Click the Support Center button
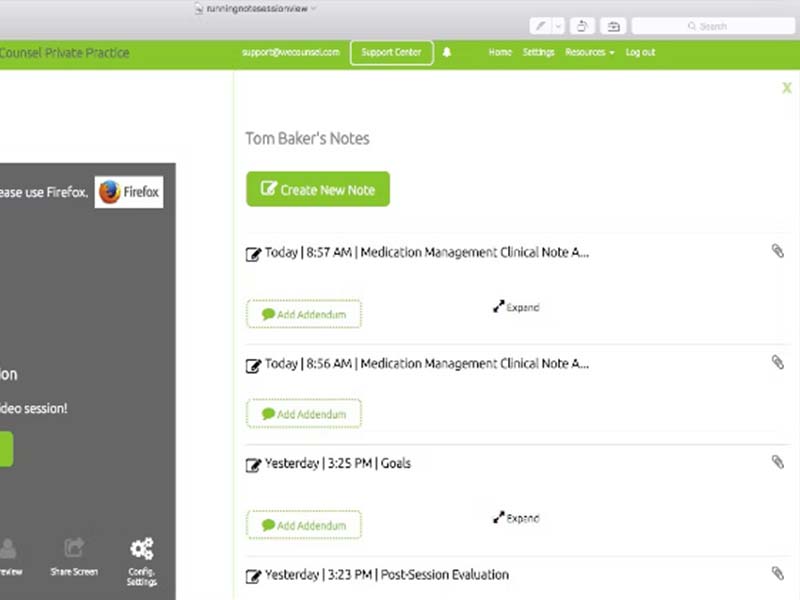 tap(391, 53)
